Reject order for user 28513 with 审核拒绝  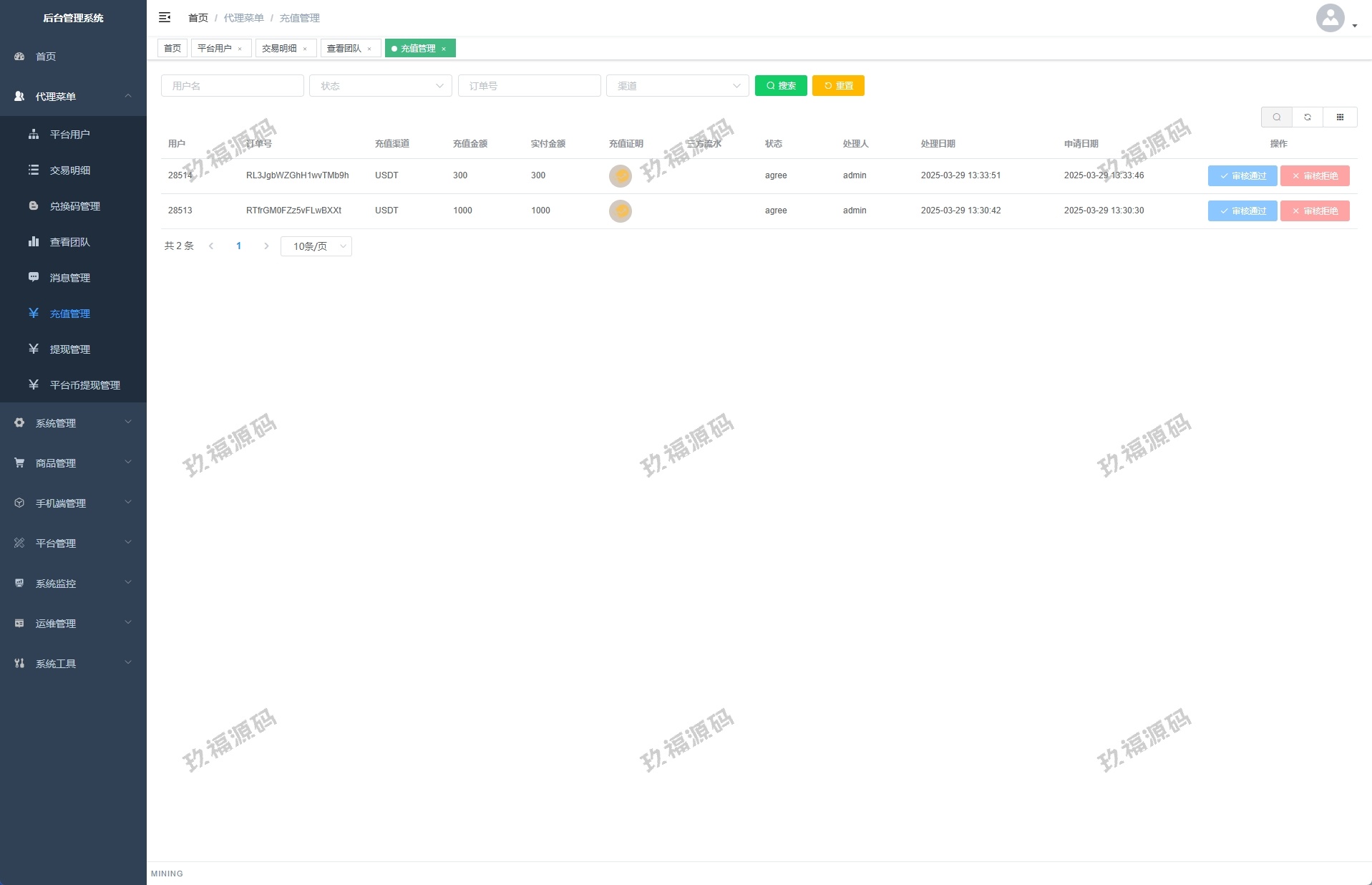(x=1315, y=211)
